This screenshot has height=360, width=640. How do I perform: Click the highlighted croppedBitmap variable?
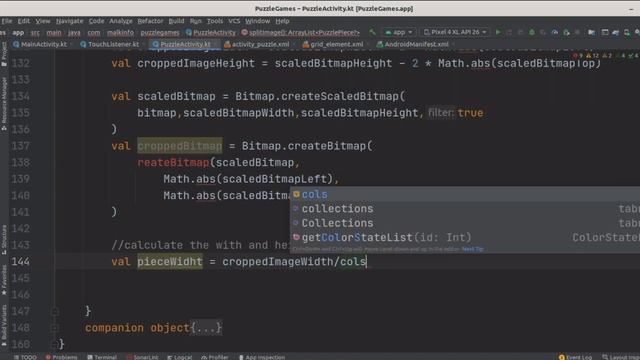pyautogui.click(x=180, y=146)
